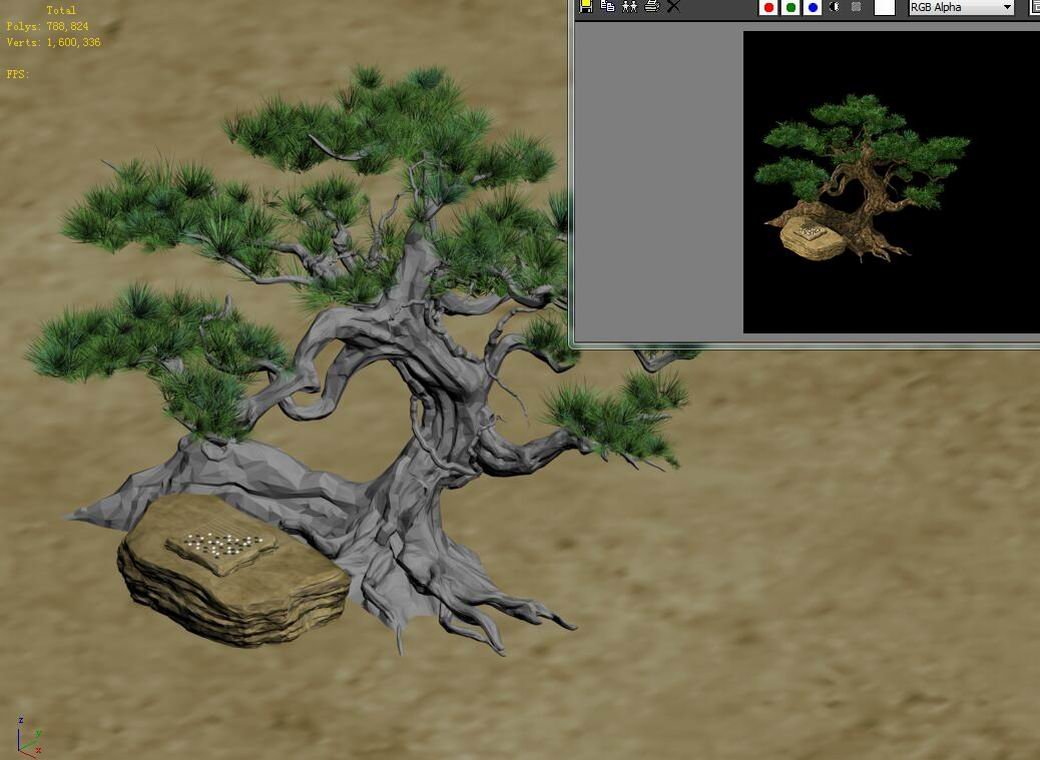This screenshot has height=760, width=1040.
Task: Print the rendered image
Action: click(652, 6)
